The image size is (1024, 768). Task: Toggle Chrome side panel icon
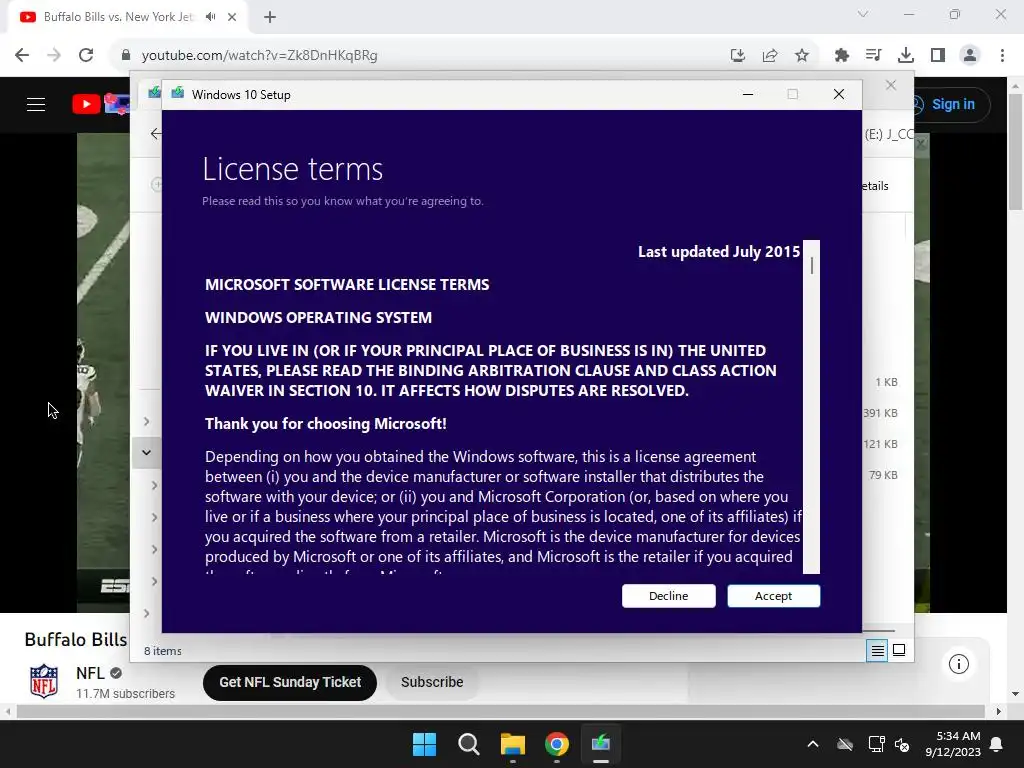[938, 56]
